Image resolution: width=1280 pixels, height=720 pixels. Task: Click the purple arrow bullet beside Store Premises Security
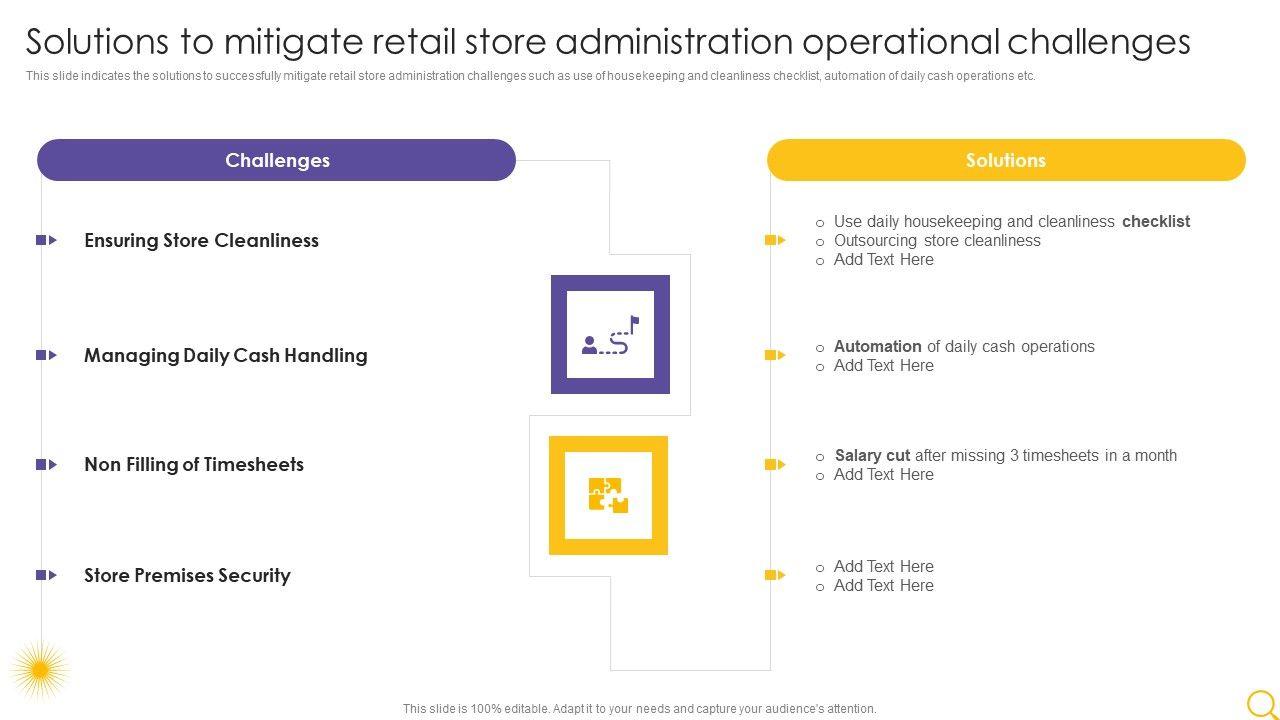click(47, 575)
